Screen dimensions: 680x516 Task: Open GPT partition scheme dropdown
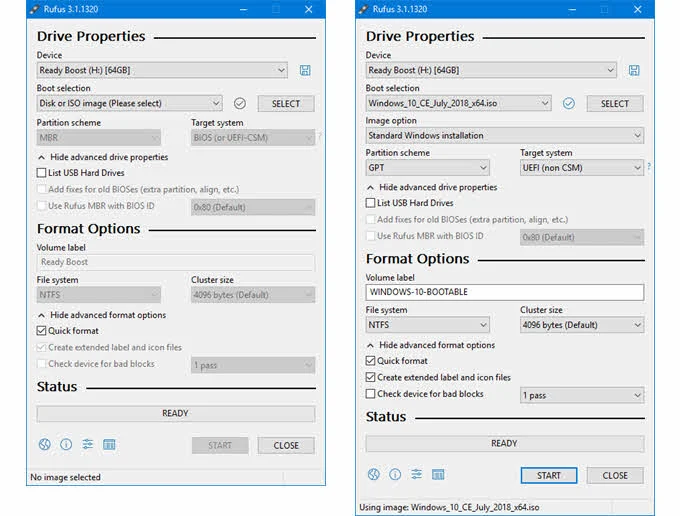click(x=428, y=168)
